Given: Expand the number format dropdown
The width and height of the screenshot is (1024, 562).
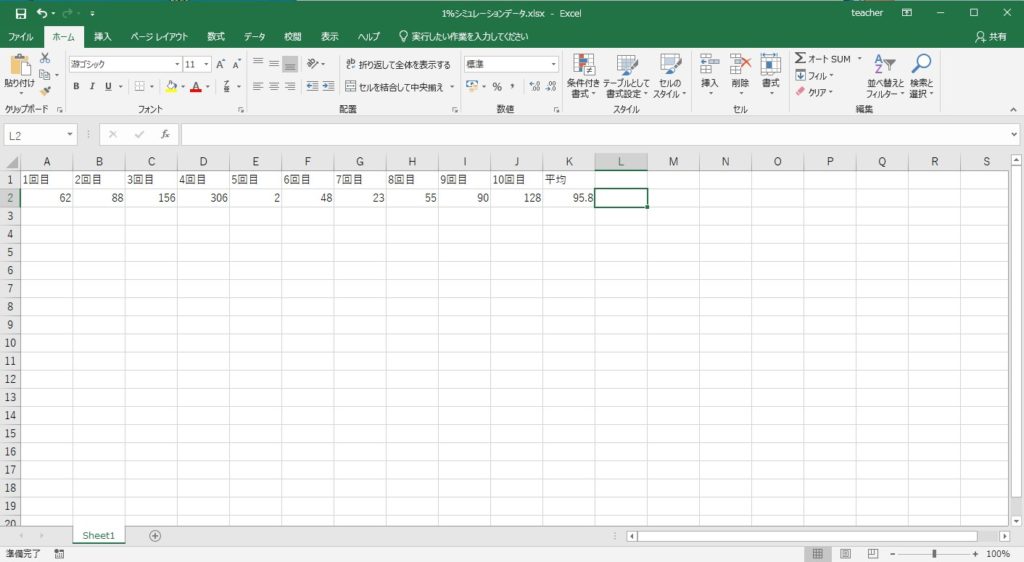Looking at the screenshot, I should click(554, 64).
